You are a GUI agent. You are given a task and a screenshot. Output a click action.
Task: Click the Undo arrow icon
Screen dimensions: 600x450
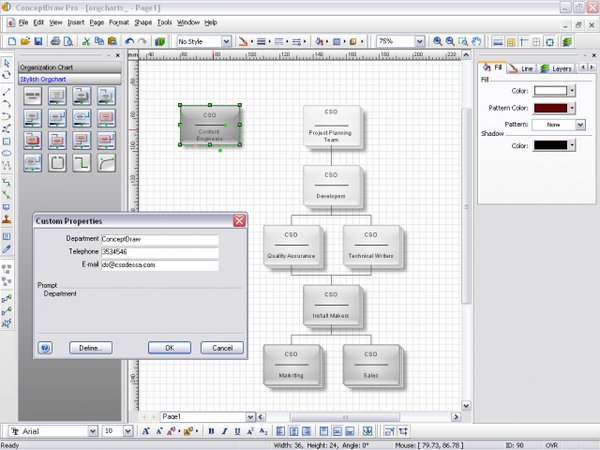(130, 42)
